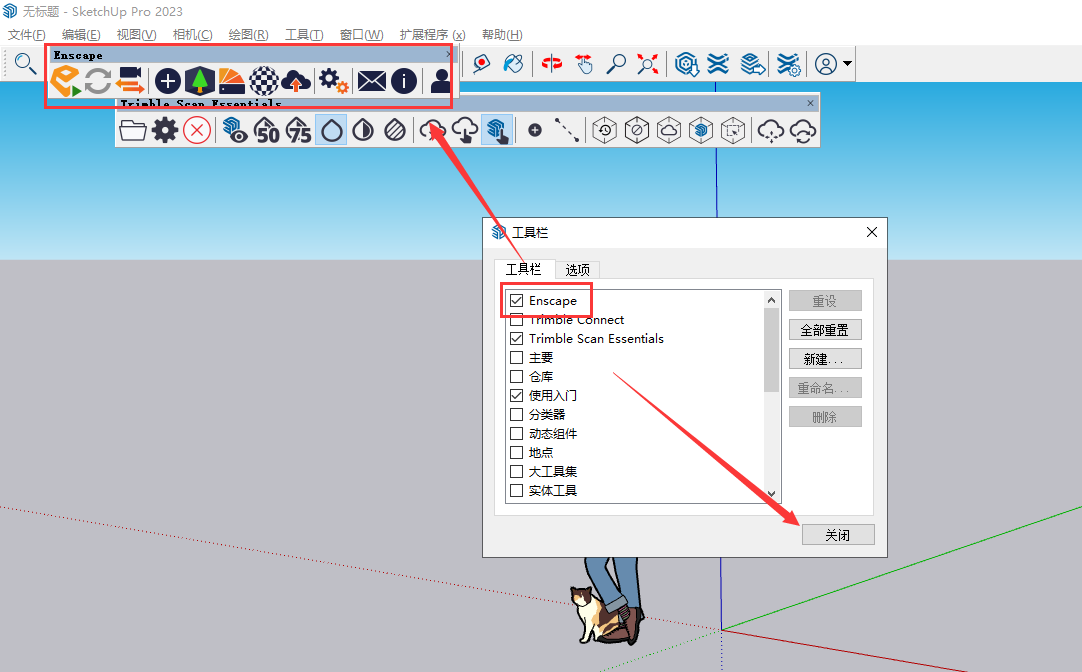Viewport: 1082px width, 672px height.
Task: Switch to the 选项 tab in toolbar dialog
Action: pos(577,269)
